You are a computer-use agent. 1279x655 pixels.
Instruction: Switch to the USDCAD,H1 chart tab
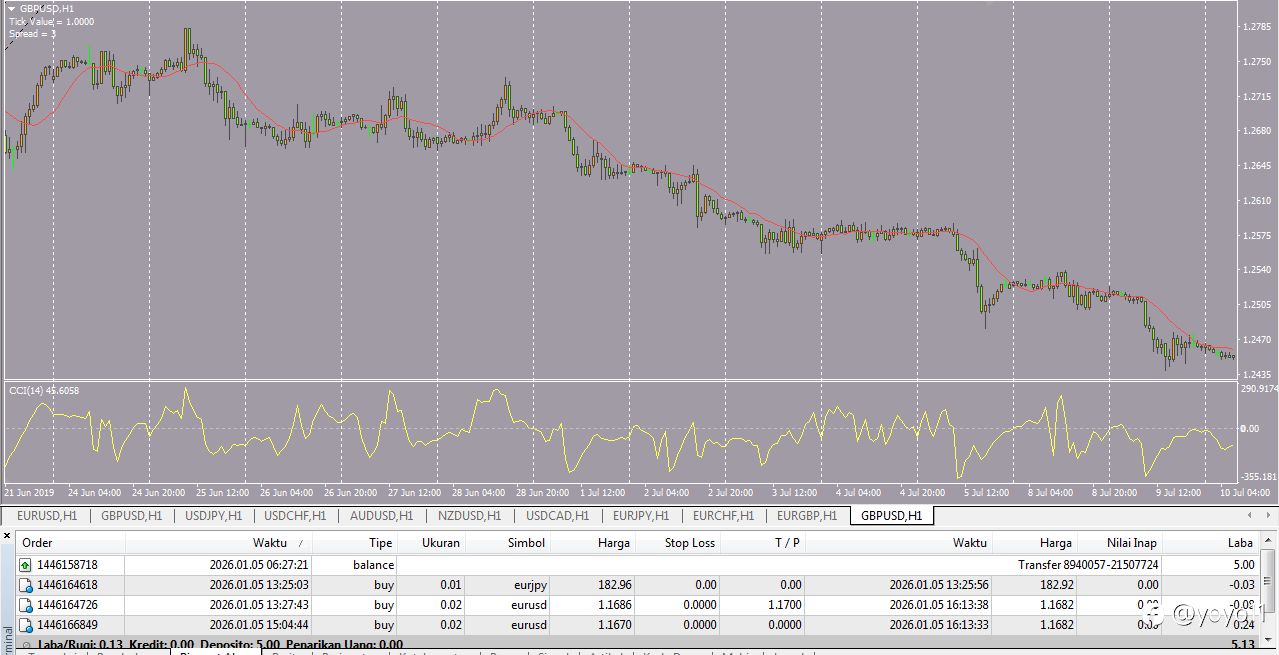click(557, 516)
